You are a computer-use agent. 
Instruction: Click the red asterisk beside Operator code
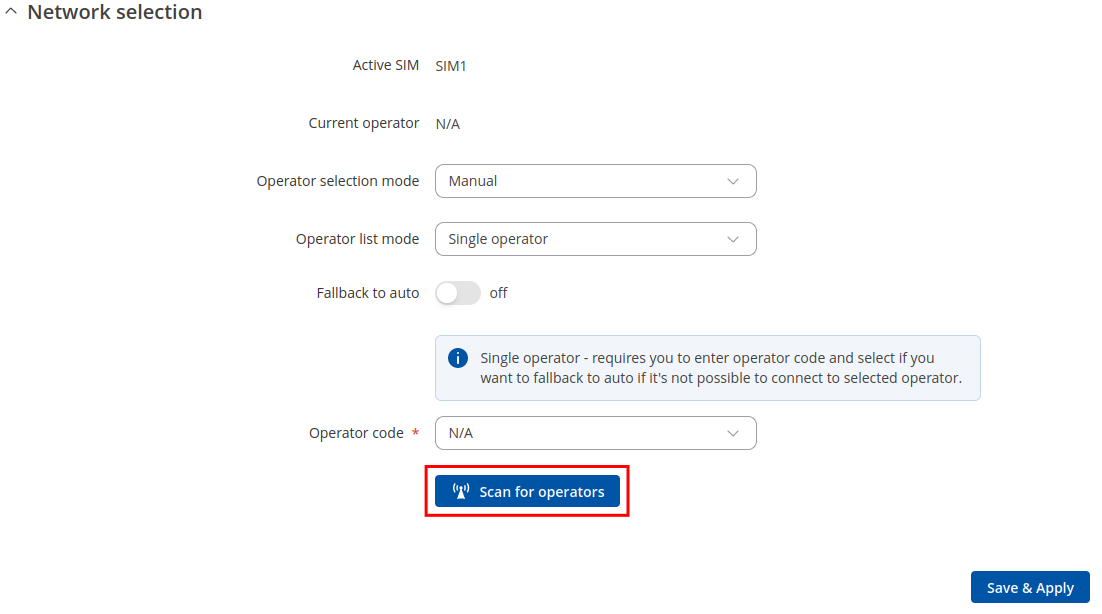tap(415, 433)
